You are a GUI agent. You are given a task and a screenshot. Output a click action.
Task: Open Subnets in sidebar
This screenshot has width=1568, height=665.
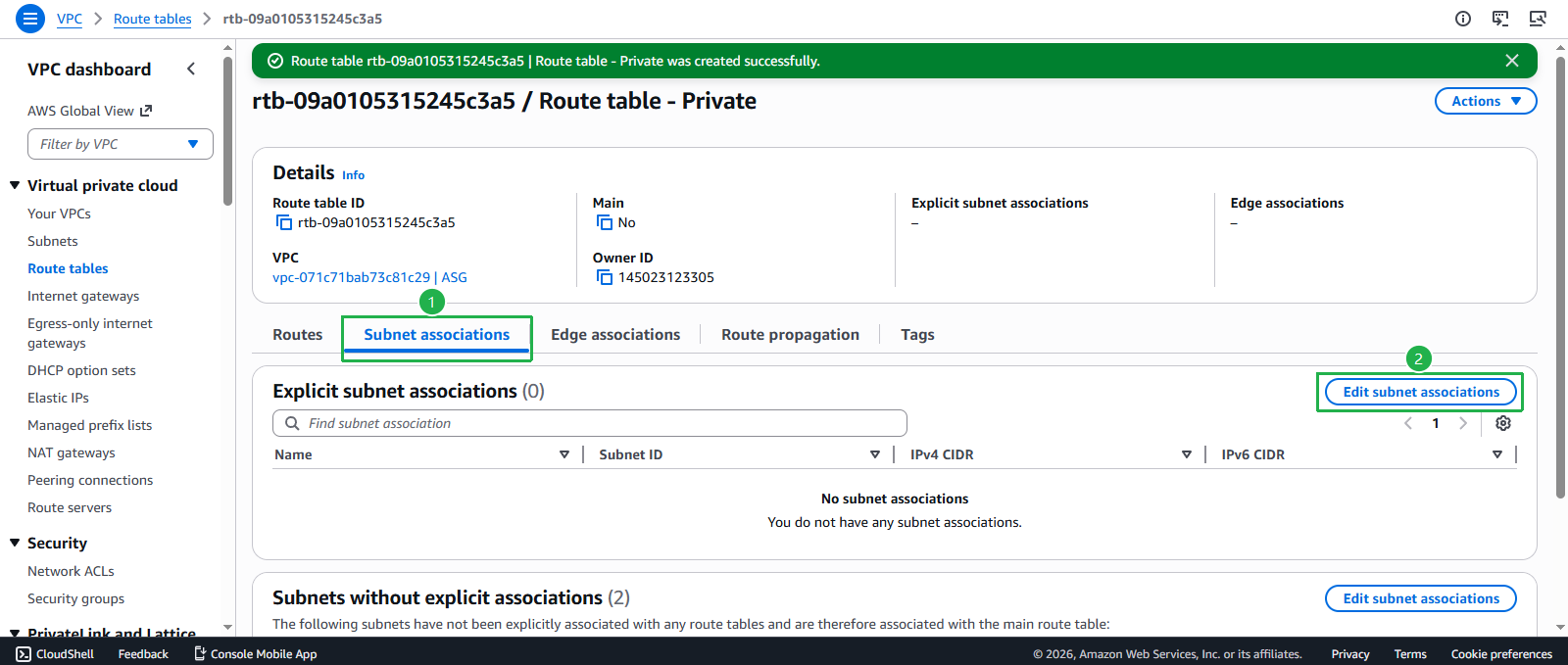tap(53, 241)
